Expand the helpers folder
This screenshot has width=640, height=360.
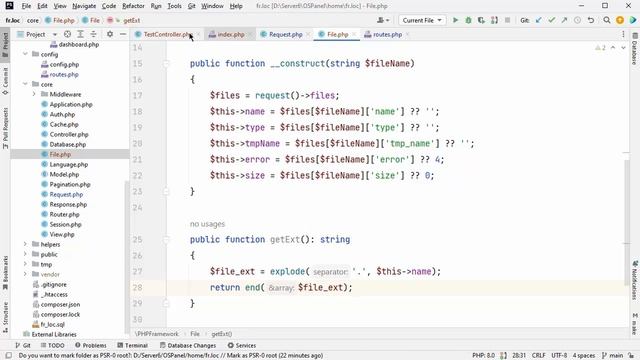pos(25,244)
